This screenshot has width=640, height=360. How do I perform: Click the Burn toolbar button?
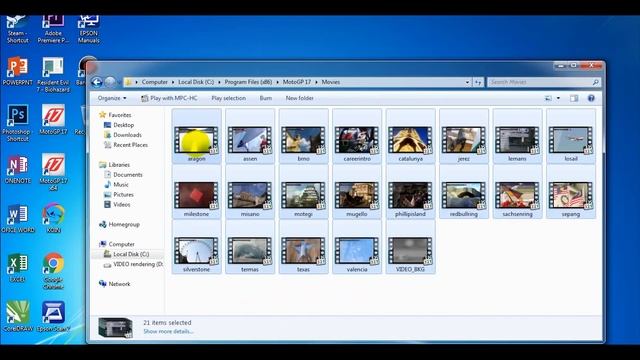pyautogui.click(x=266, y=98)
